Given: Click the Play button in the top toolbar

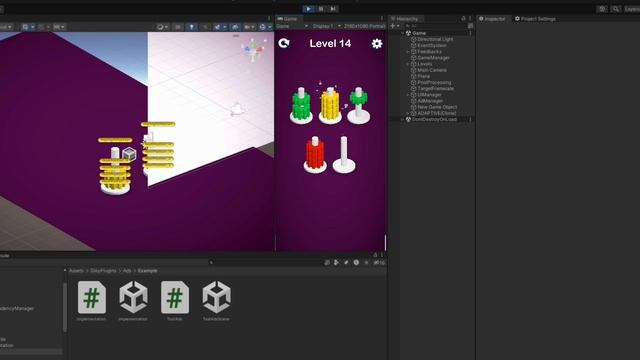Looking at the screenshot, I should tap(308, 9).
